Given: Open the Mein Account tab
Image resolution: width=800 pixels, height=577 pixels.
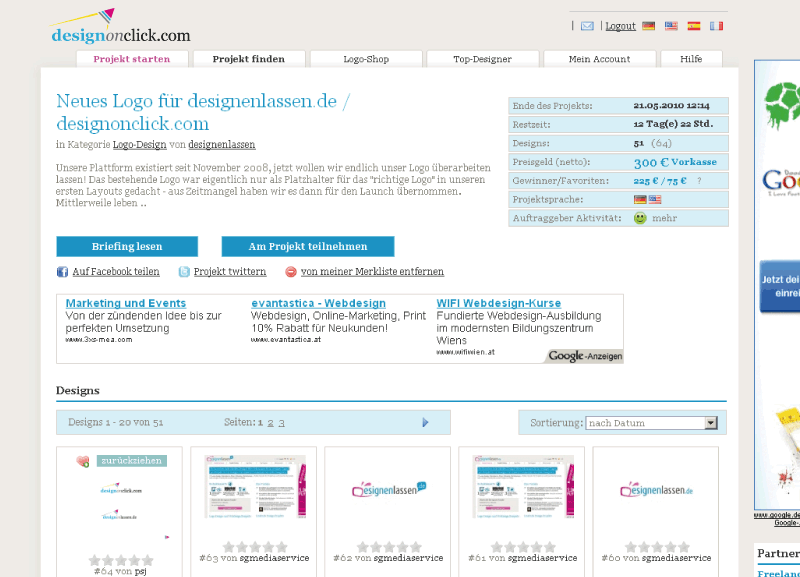Looking at the screenshot, I should click(599, 59).
